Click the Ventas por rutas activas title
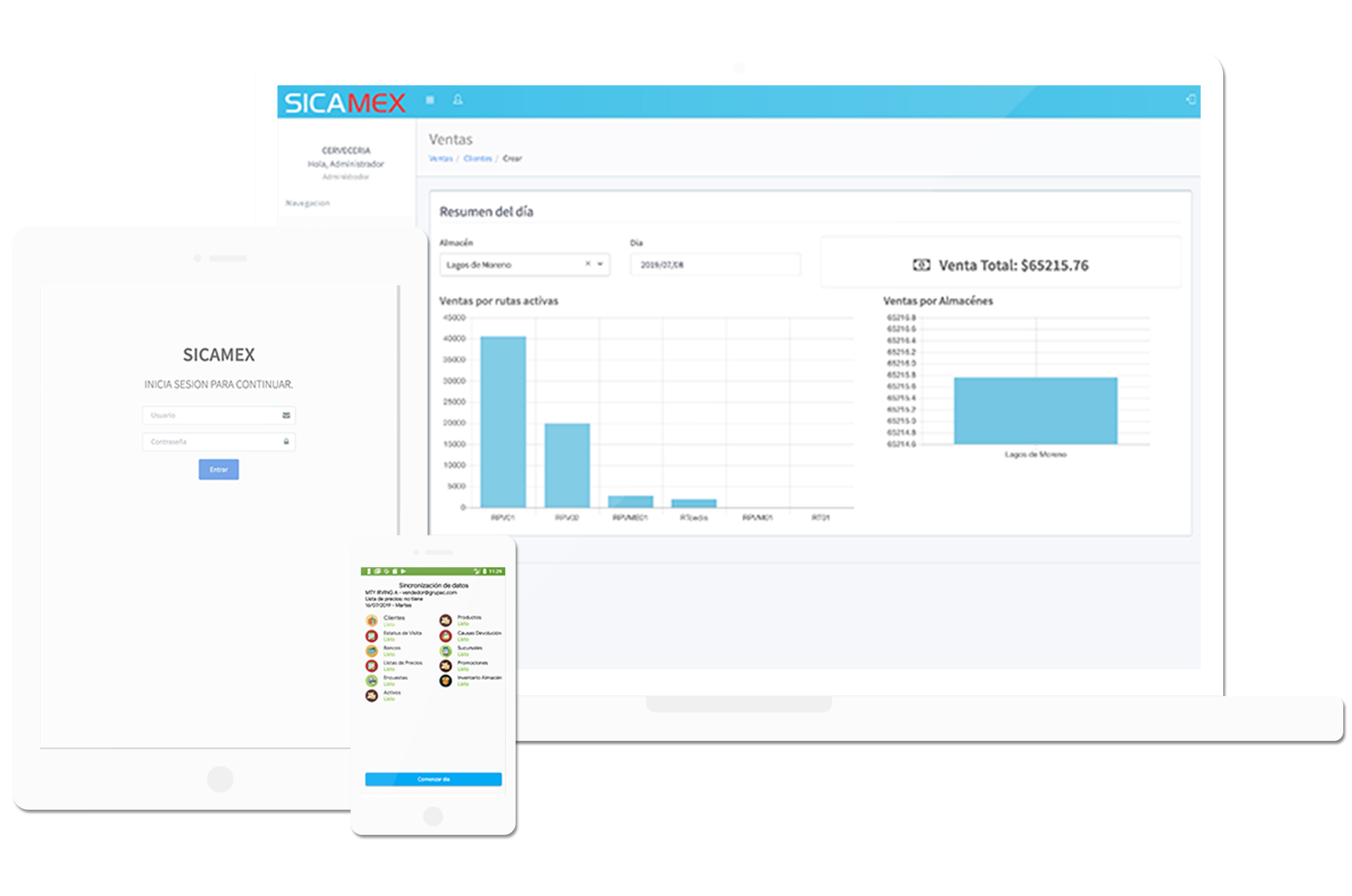The width and height of the screenshot is (1352, 896). click(498, 301)
